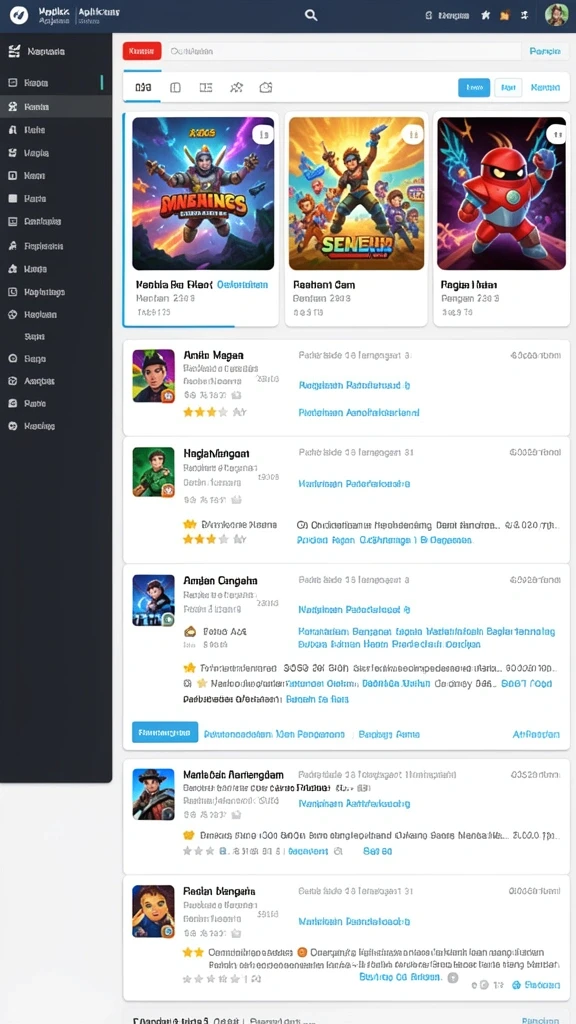
Task: Click corner badge on middle featured card
Action: (x=413, y=135)
